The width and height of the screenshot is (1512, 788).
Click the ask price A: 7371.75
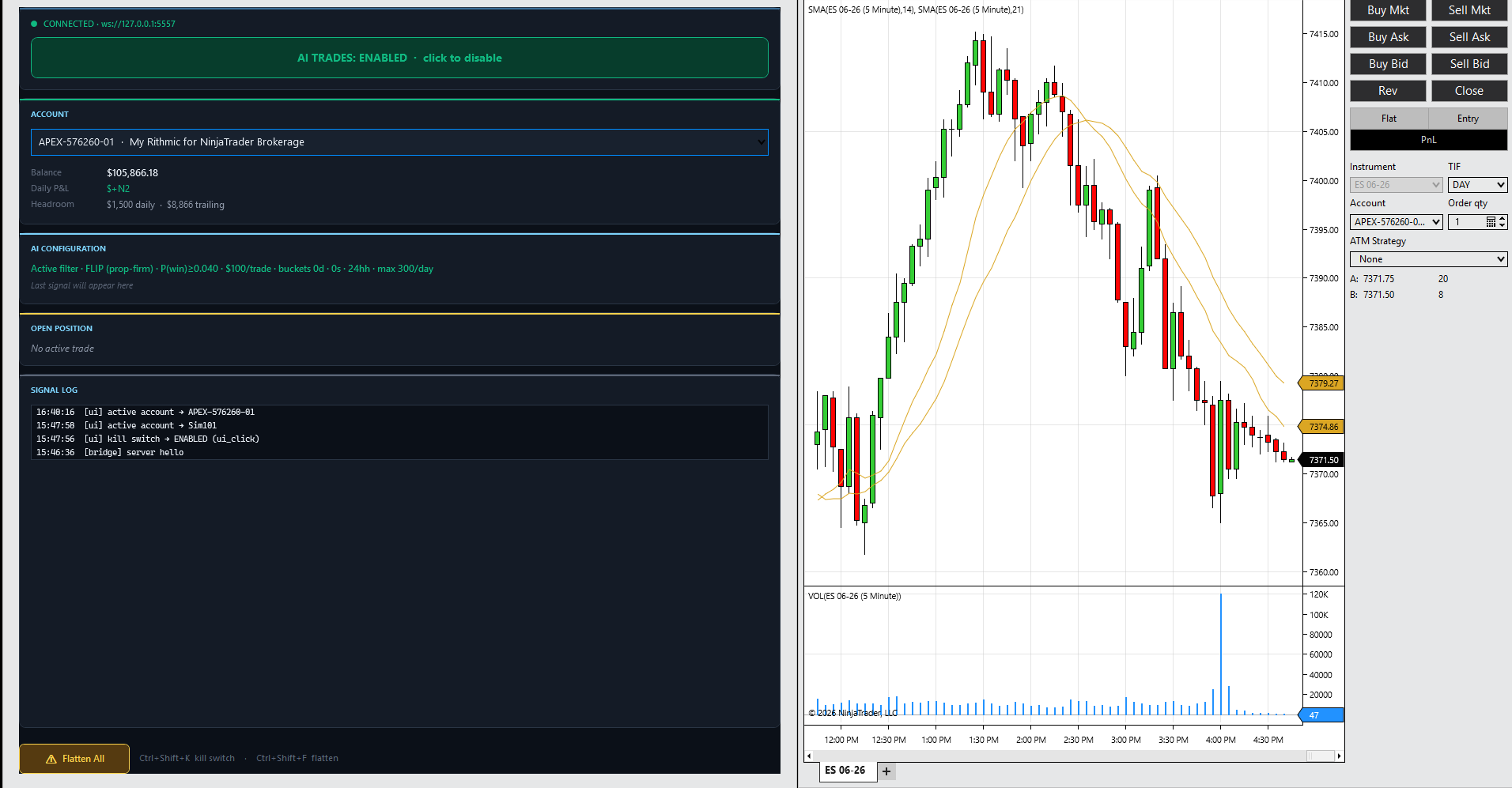click(x=1372, y=279)
